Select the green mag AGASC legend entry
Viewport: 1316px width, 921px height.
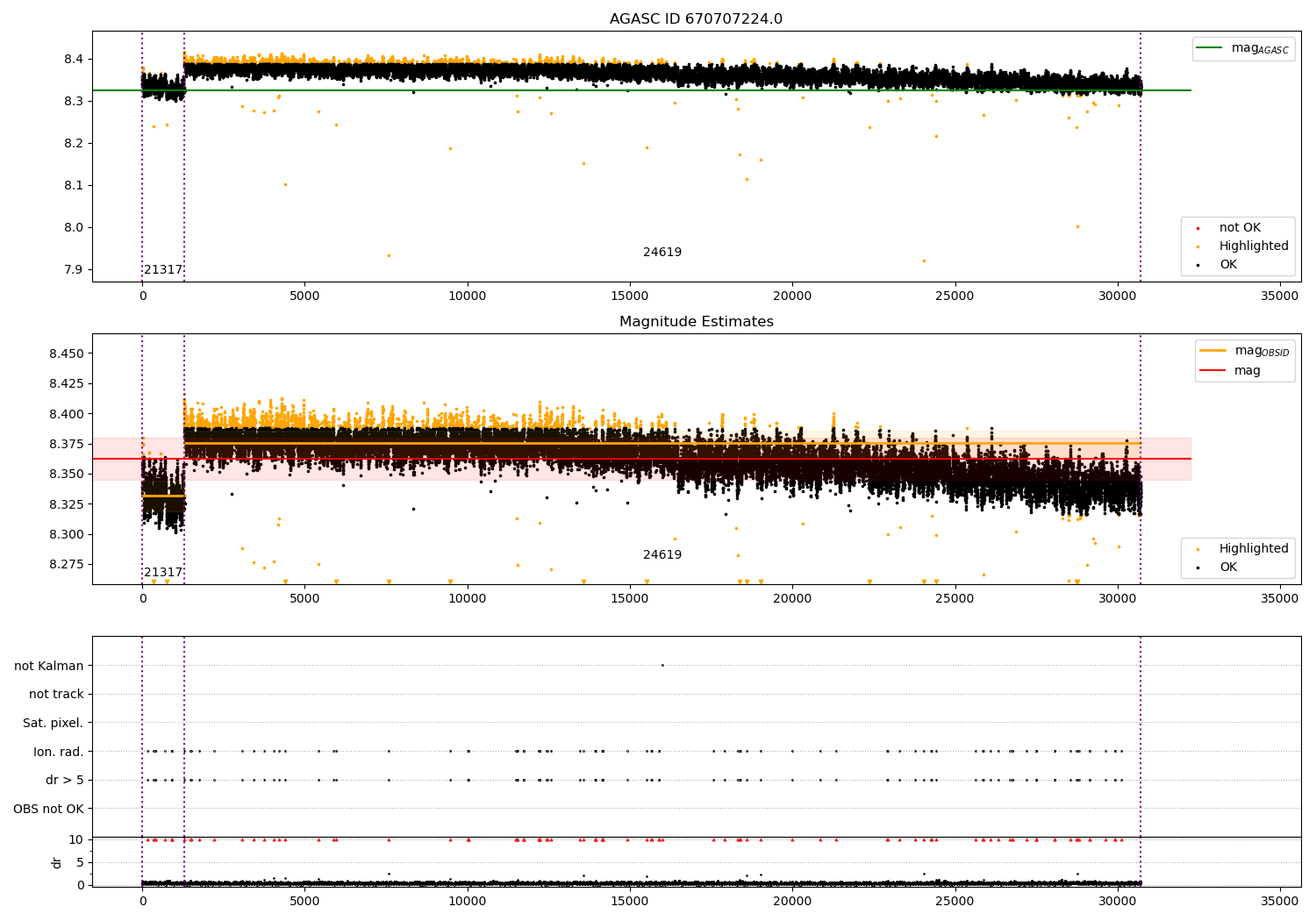(x=1243, y=48)
